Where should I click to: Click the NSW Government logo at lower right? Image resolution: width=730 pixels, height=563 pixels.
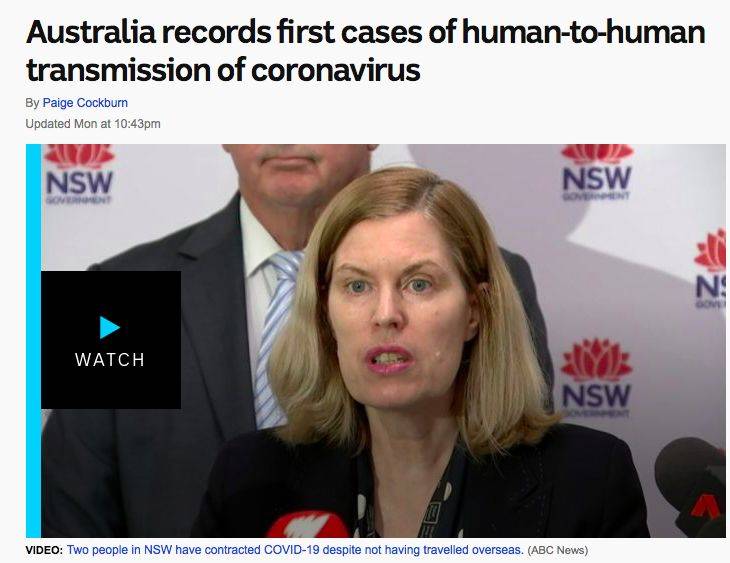click(x=596, y=378)
